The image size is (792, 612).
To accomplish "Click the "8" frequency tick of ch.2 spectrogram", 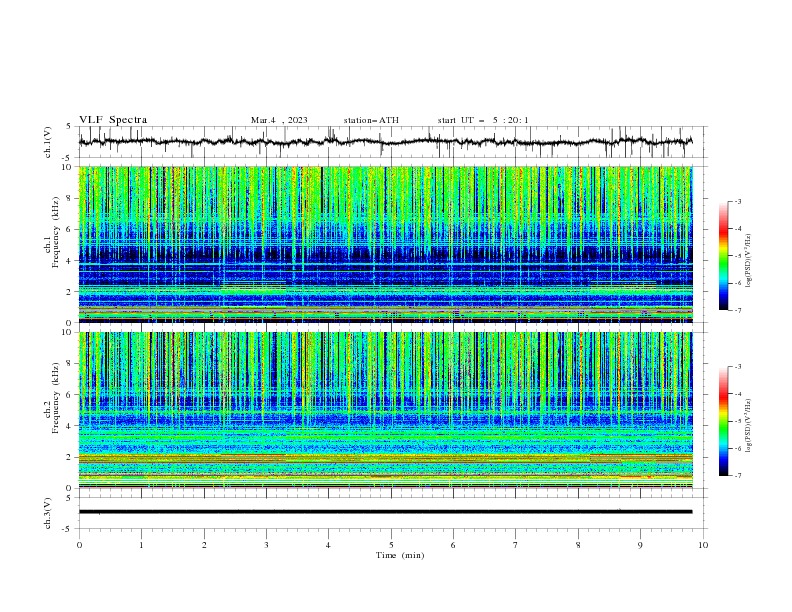I will tap(71, 364).
